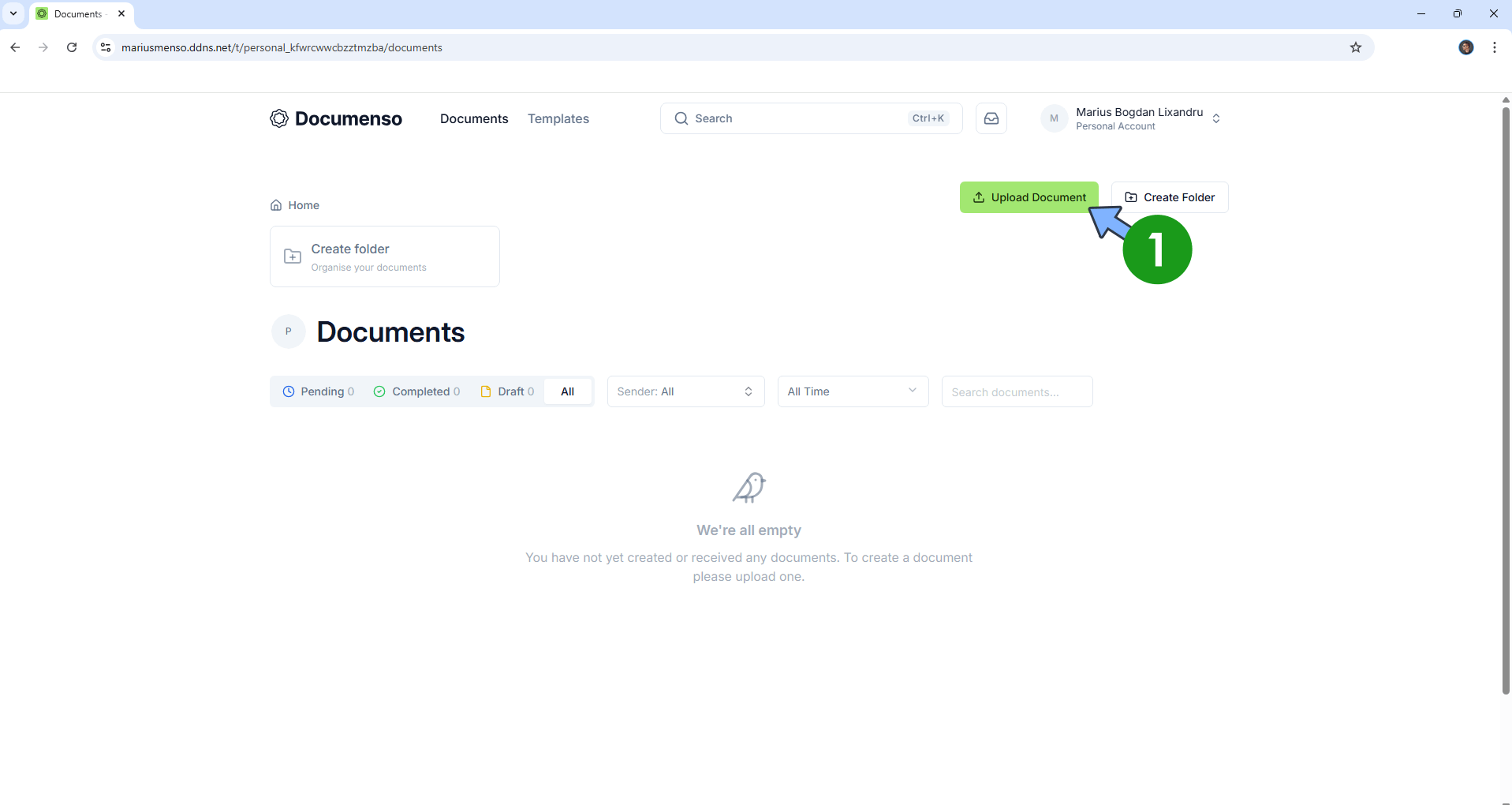1512x805 pixels.
Task: Switch to the All filter tab
Action: pos(568,391)
